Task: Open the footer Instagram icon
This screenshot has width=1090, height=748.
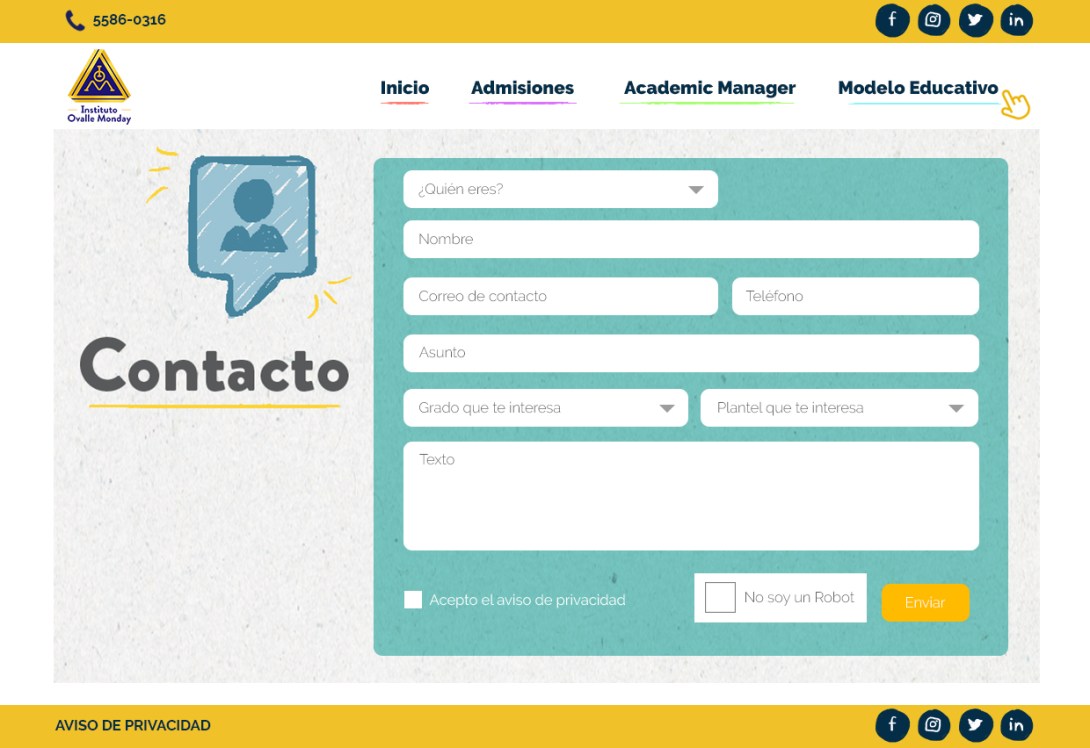Action: pyautogui.click(x=933, y=725)
